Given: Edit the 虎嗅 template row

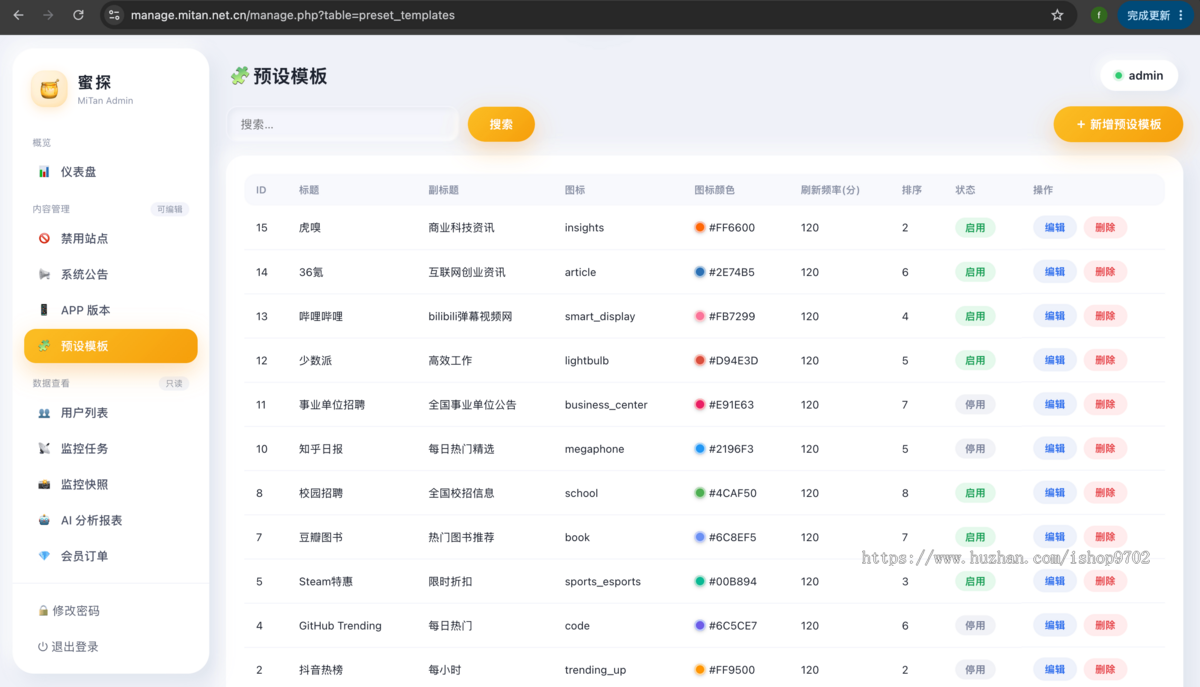Looking at the screenshot, I should point(1055,228).
